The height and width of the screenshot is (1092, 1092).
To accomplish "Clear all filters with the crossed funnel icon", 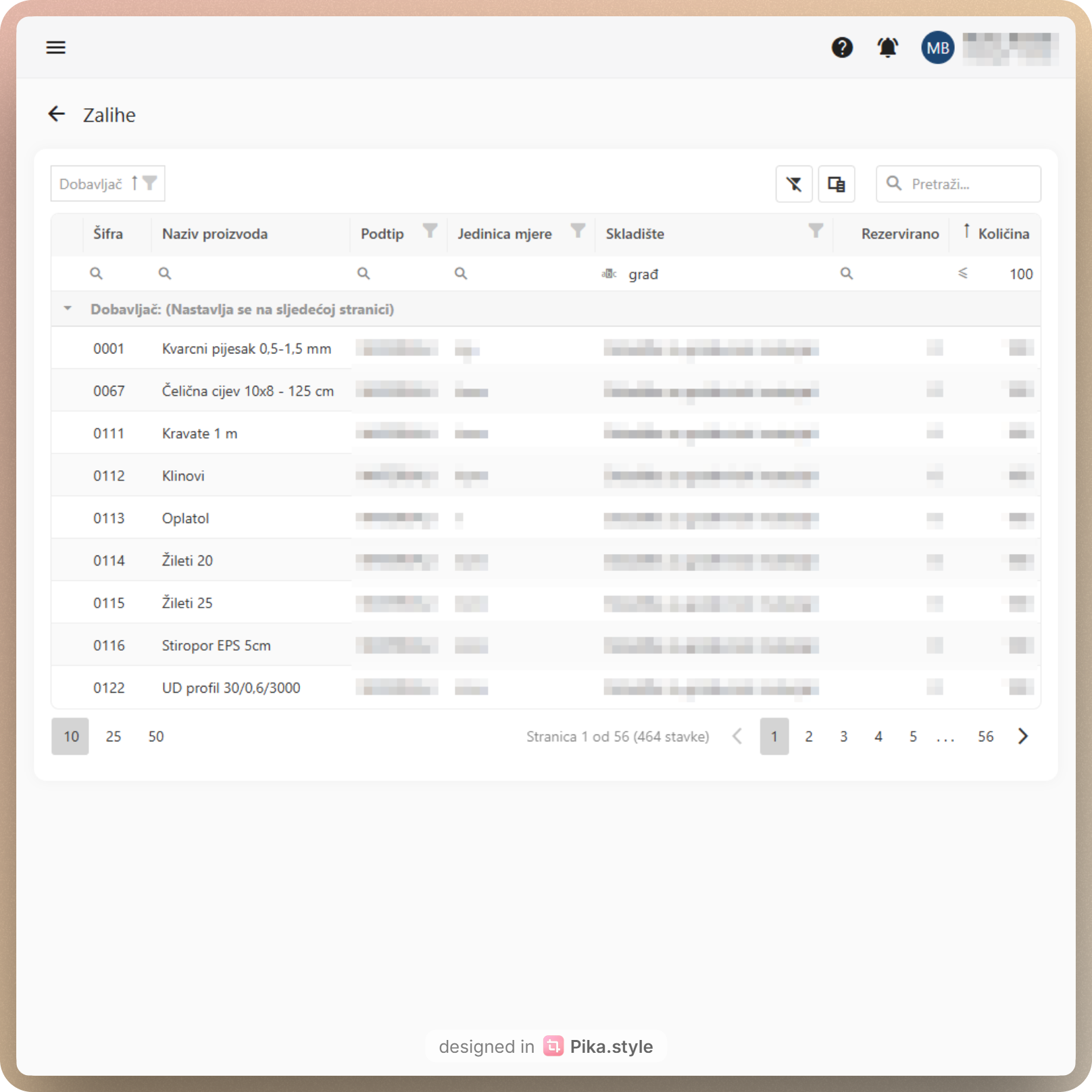I will pos(794,184).
